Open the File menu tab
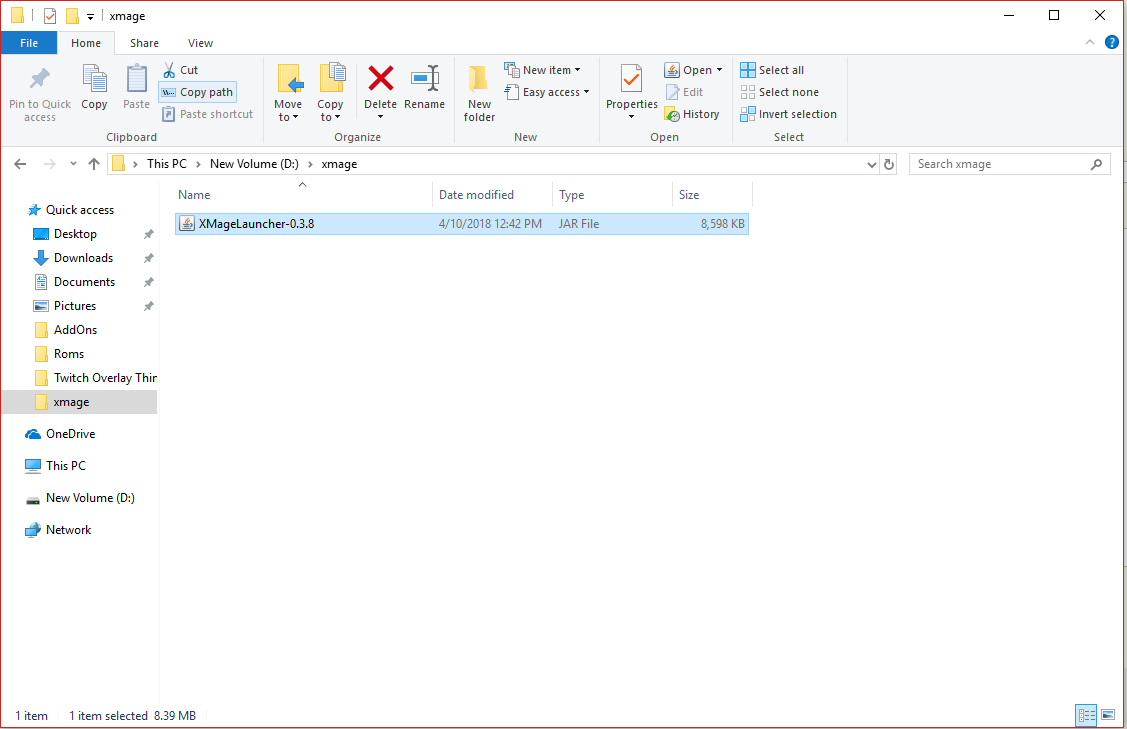The image size is (1127, 729). click(x=29, y=43)
